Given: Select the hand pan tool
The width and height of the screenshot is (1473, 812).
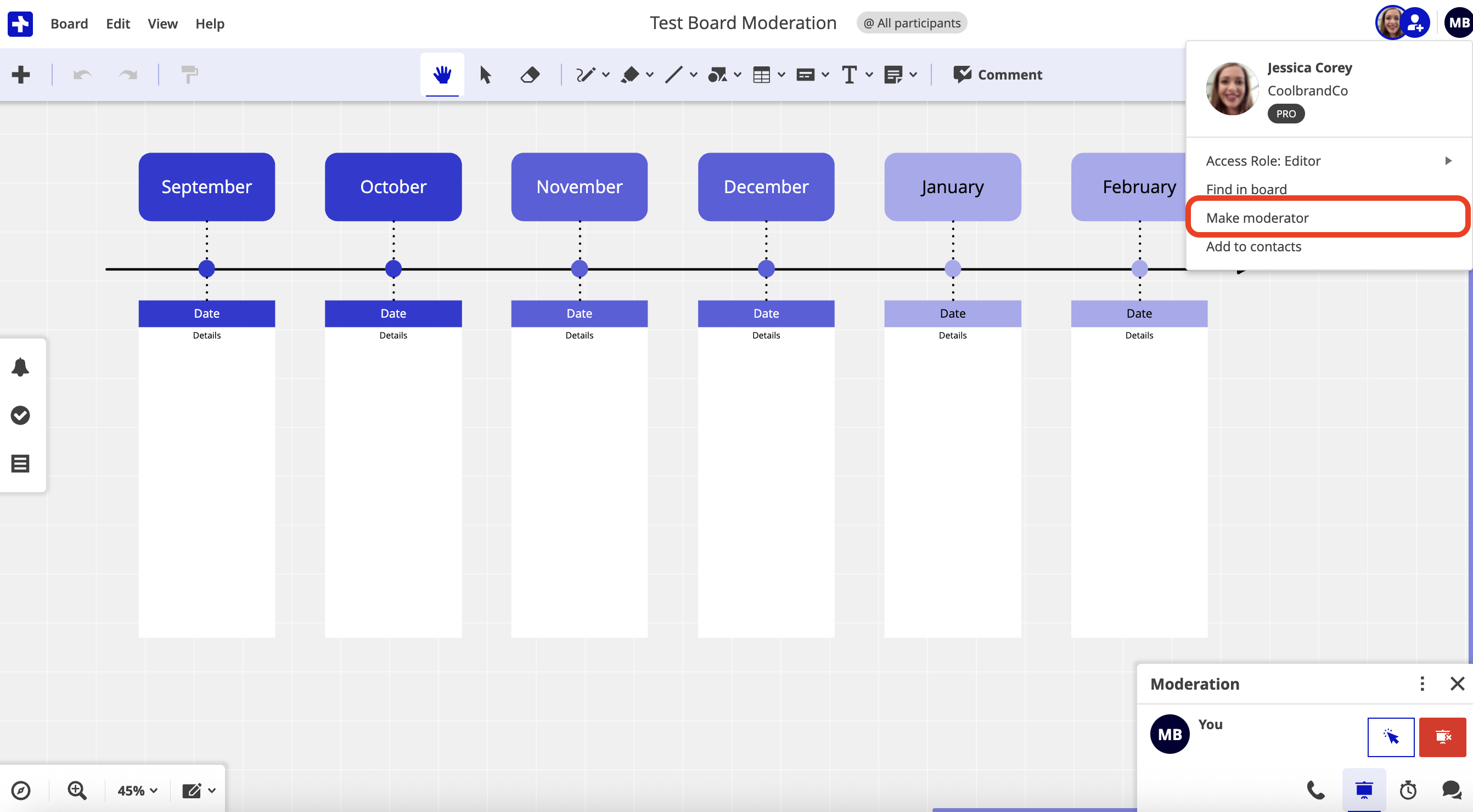Looking at the screenshot, I should tap(441, 74).
